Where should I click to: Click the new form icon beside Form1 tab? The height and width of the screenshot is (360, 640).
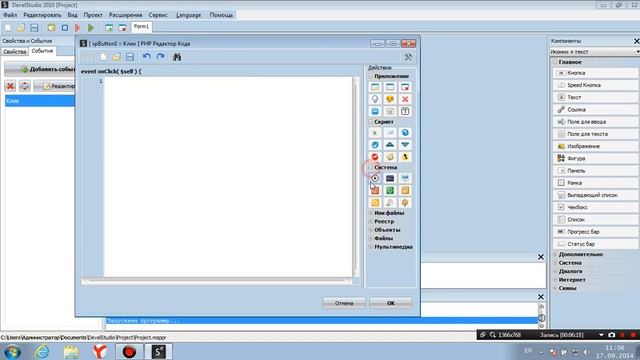tap(109, 28)
